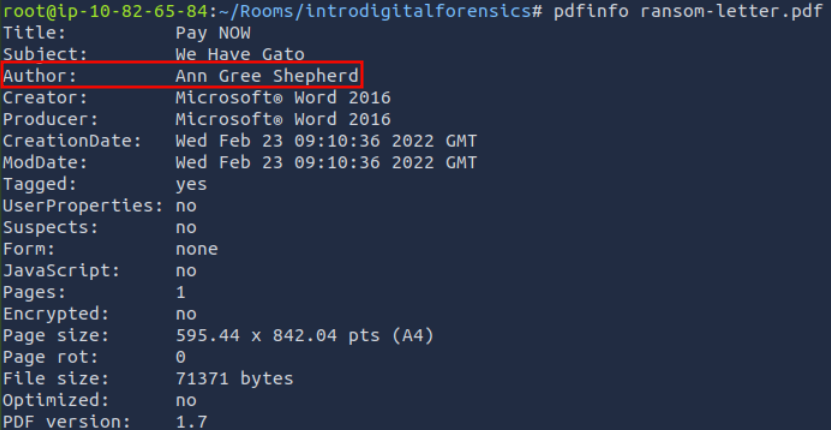Click the JavaScript label
This screenshot has height=430, width=831.
pyautogui.click(x=61, y=270)
